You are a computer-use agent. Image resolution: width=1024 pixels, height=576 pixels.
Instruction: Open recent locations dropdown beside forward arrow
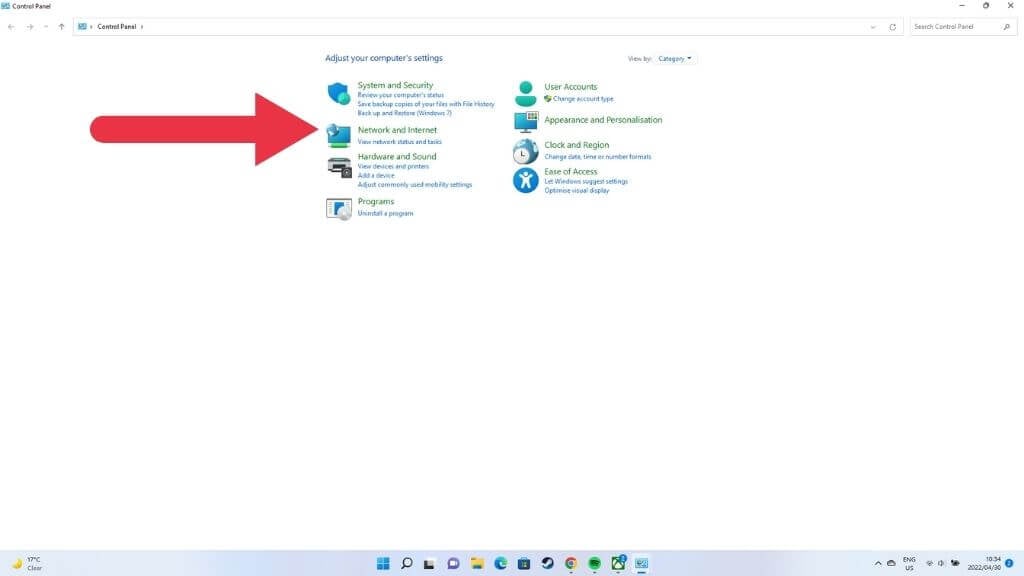coord(46,27)
